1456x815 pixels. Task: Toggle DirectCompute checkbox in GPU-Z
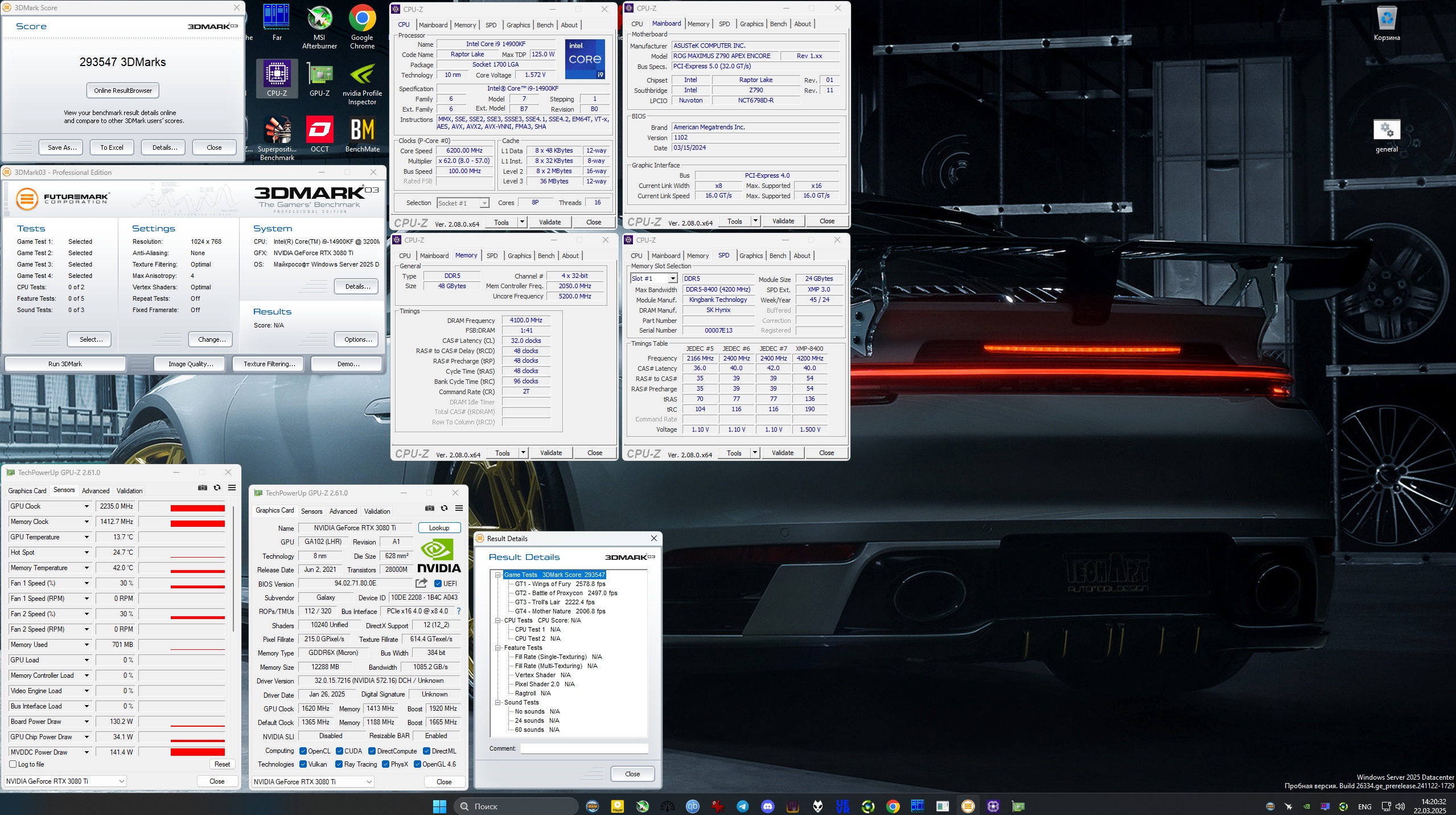[x=372, y=751]
